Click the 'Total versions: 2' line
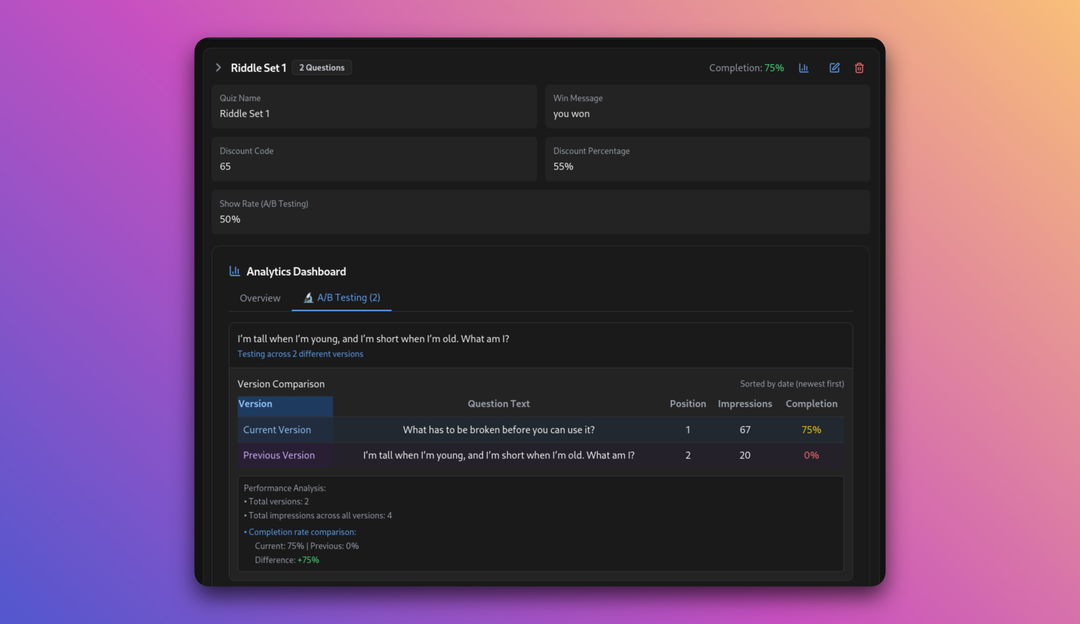1080x624 pixels. coord(276,501)
